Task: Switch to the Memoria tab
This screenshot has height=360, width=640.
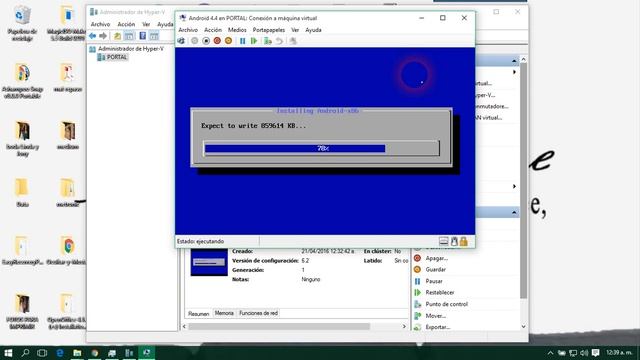Action: tap(224, 313)
